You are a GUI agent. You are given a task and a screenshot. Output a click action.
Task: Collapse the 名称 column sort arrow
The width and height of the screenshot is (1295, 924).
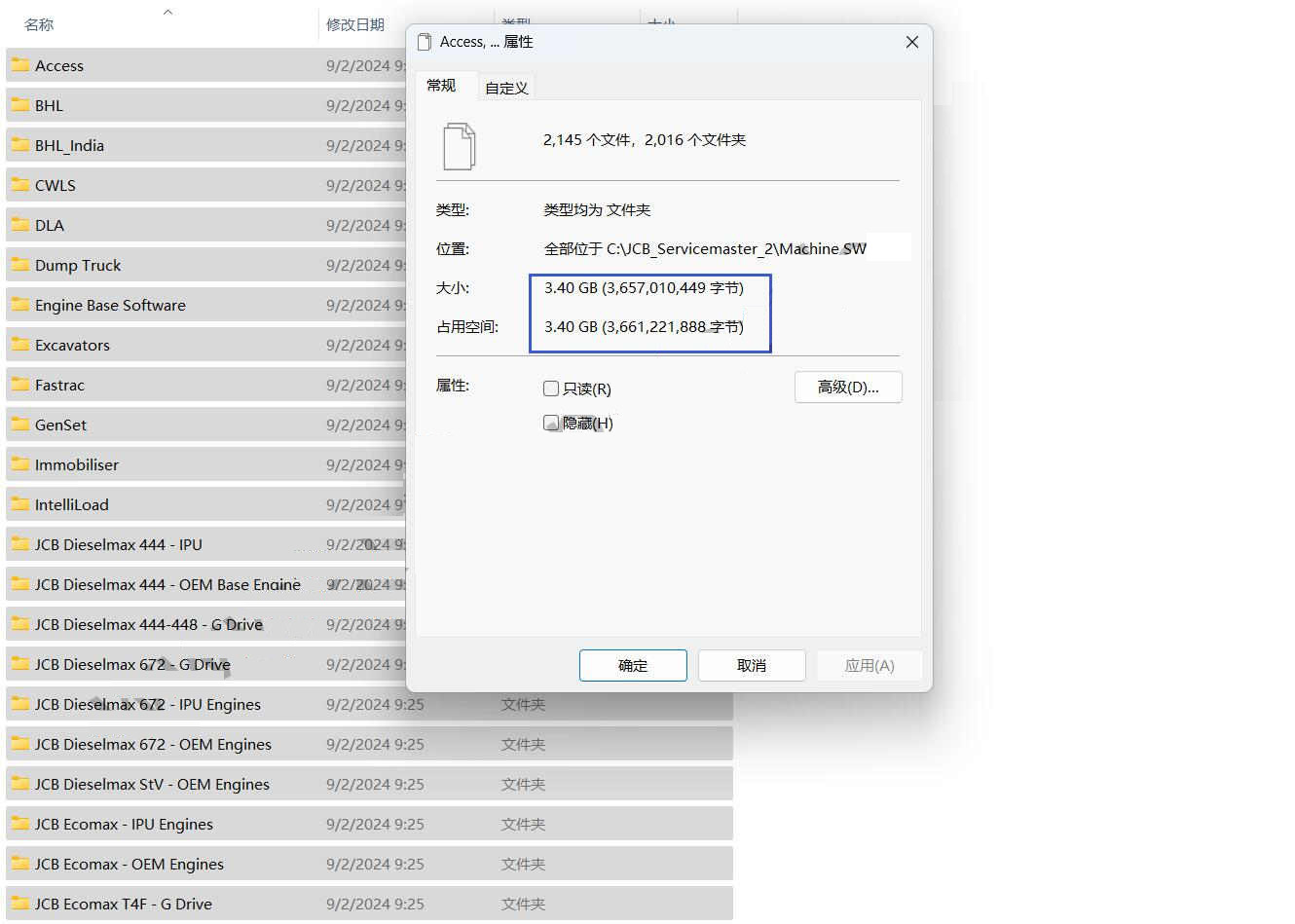[x=167, y=12]
